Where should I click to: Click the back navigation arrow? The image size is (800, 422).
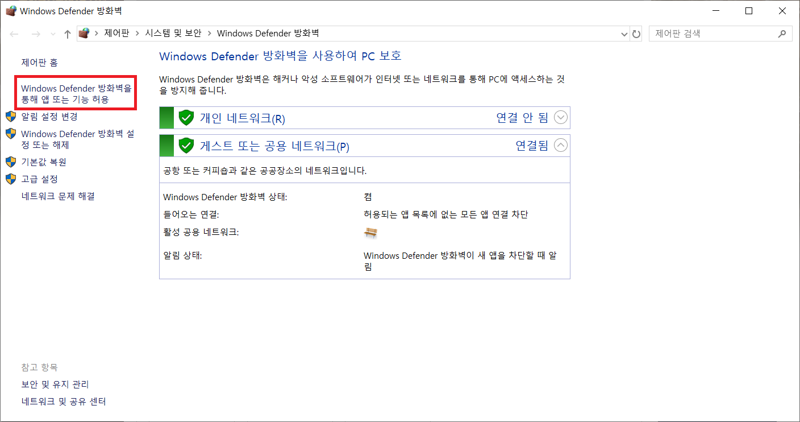coord(14,34)
